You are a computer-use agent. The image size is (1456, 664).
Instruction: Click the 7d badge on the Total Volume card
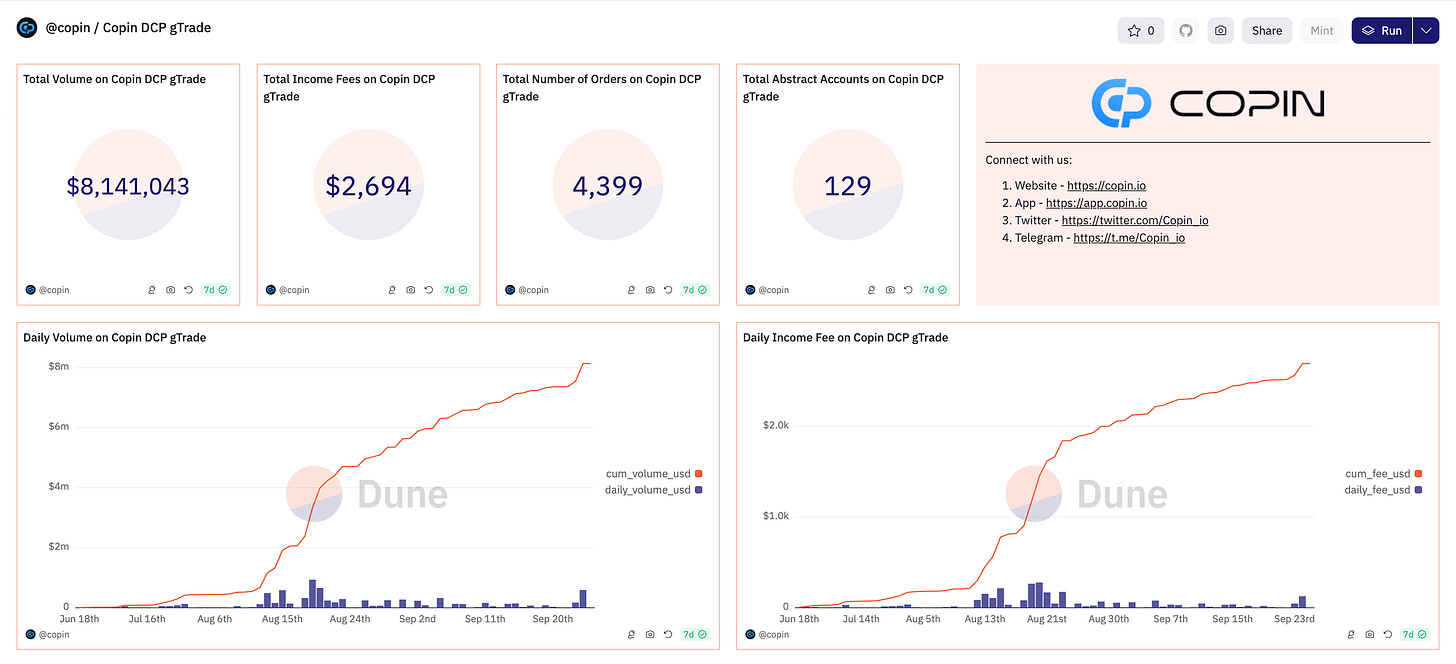(215, 290)
